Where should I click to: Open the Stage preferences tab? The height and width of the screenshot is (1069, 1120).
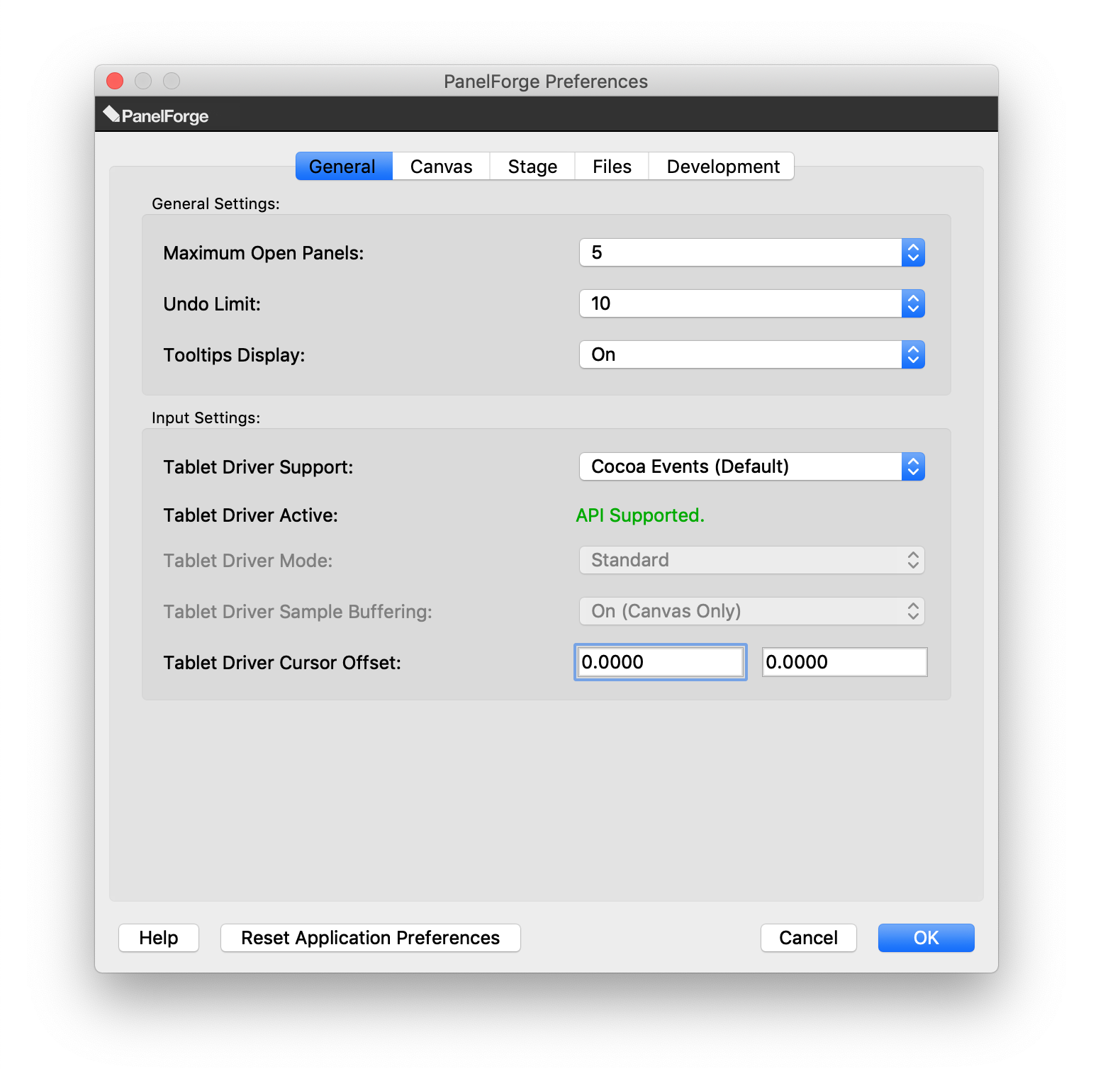point(532,167)
